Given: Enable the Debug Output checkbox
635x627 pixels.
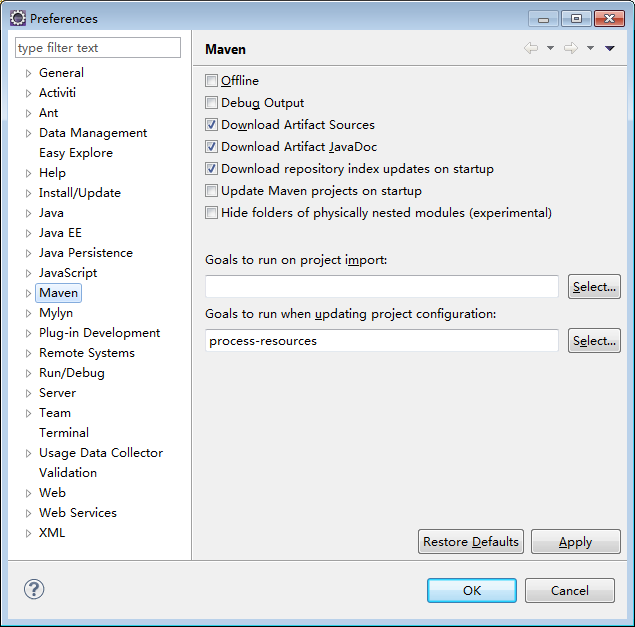Looking at the screenshot, I should 211,102.
